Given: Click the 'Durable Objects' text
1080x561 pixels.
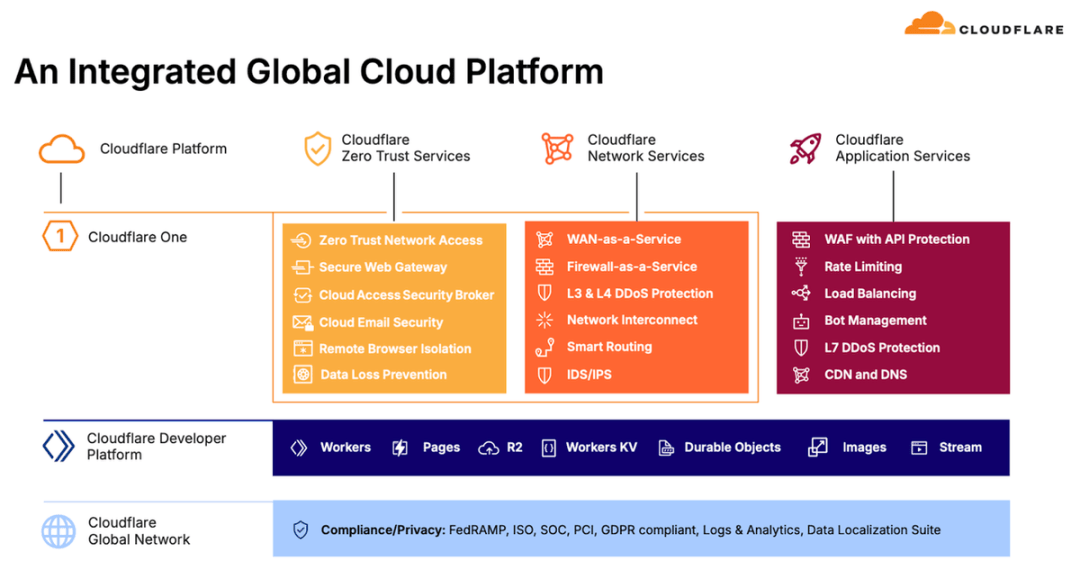Looking at the screenshot, I should point(733,447).
